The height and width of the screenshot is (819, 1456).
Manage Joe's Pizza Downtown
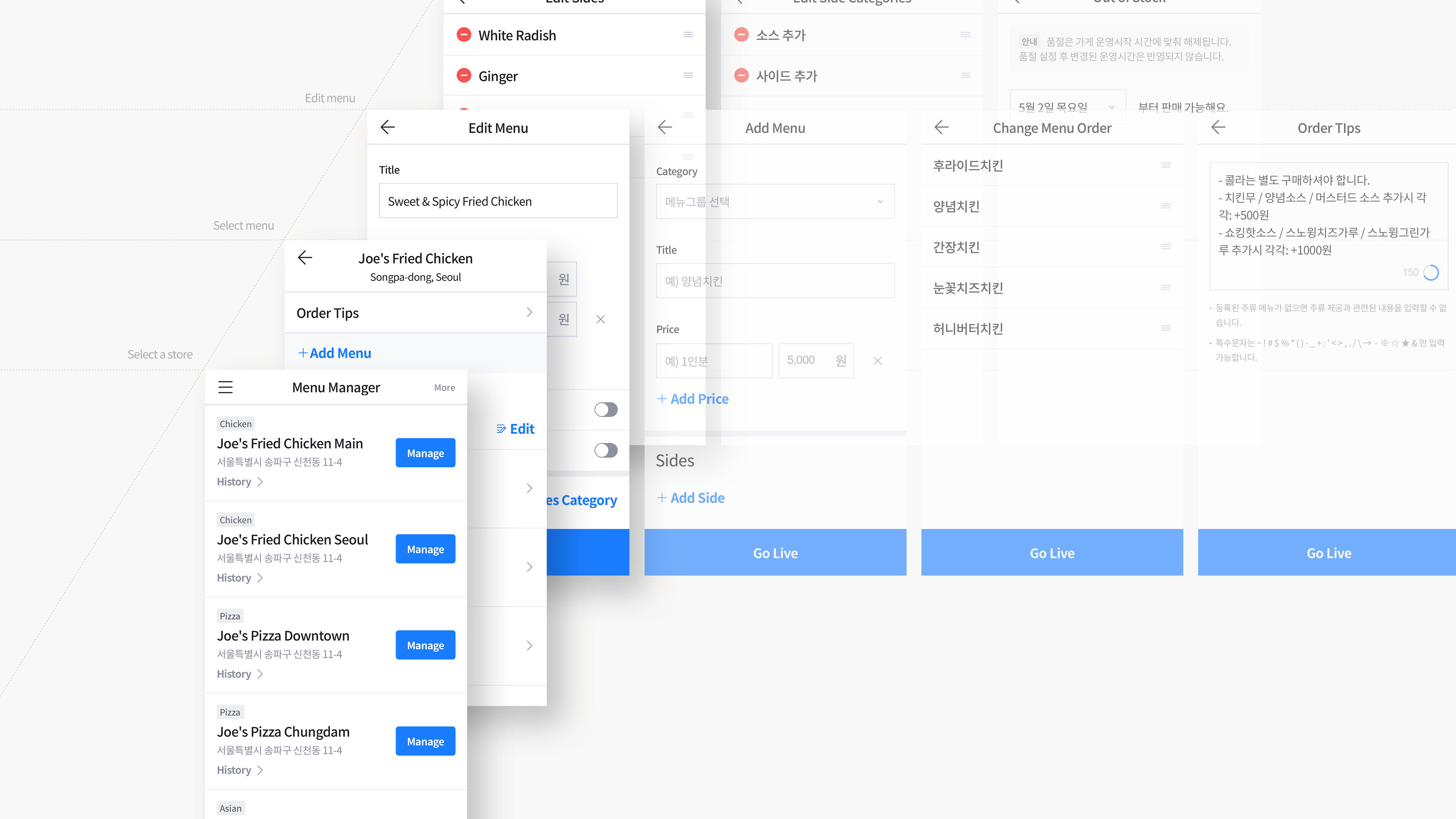pyautogui.click(x=425, y=645)
